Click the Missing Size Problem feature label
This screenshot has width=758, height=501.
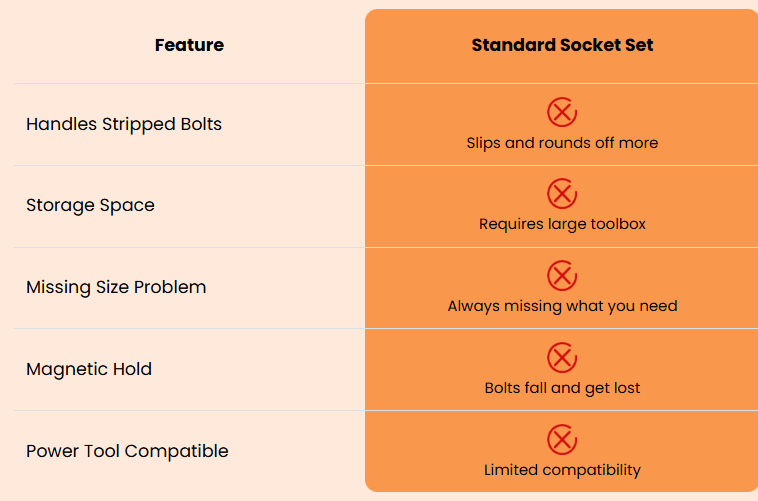[116, 287]
